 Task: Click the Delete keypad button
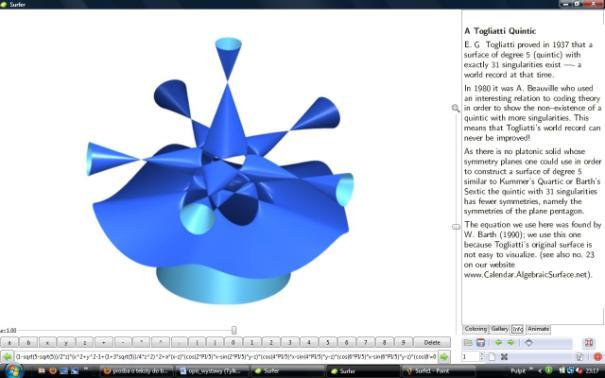point(432,342)
